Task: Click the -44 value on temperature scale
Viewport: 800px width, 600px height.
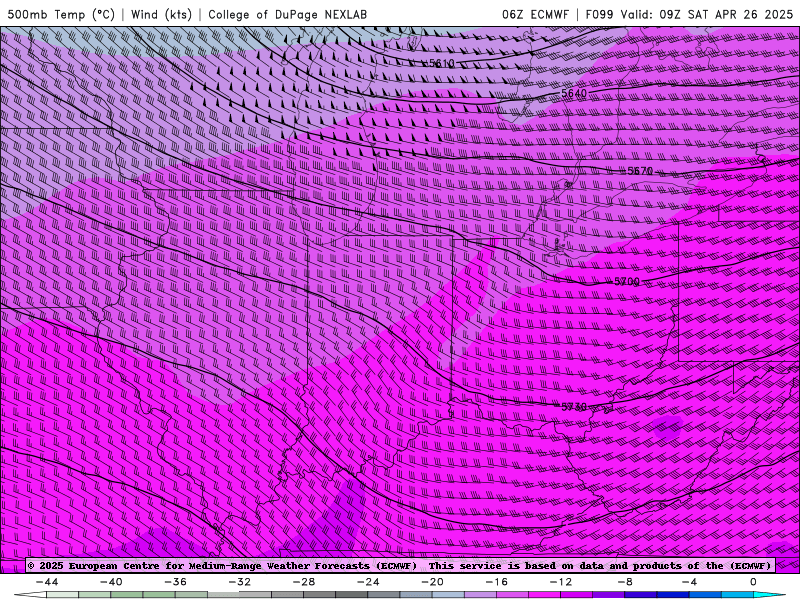Action: (47, 582)
